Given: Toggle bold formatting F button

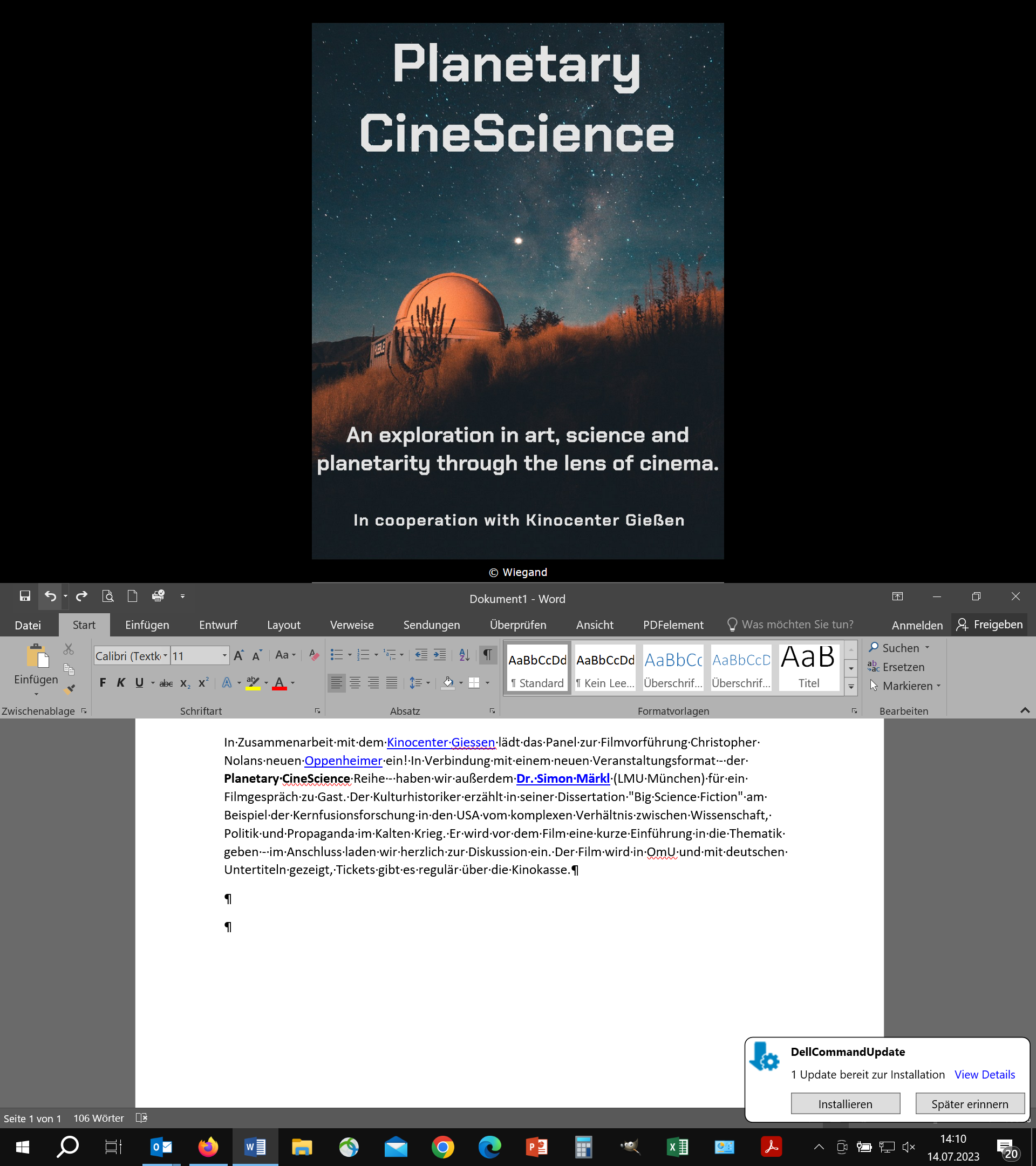Looking at the screenshot, I should [x=103, y=683].
